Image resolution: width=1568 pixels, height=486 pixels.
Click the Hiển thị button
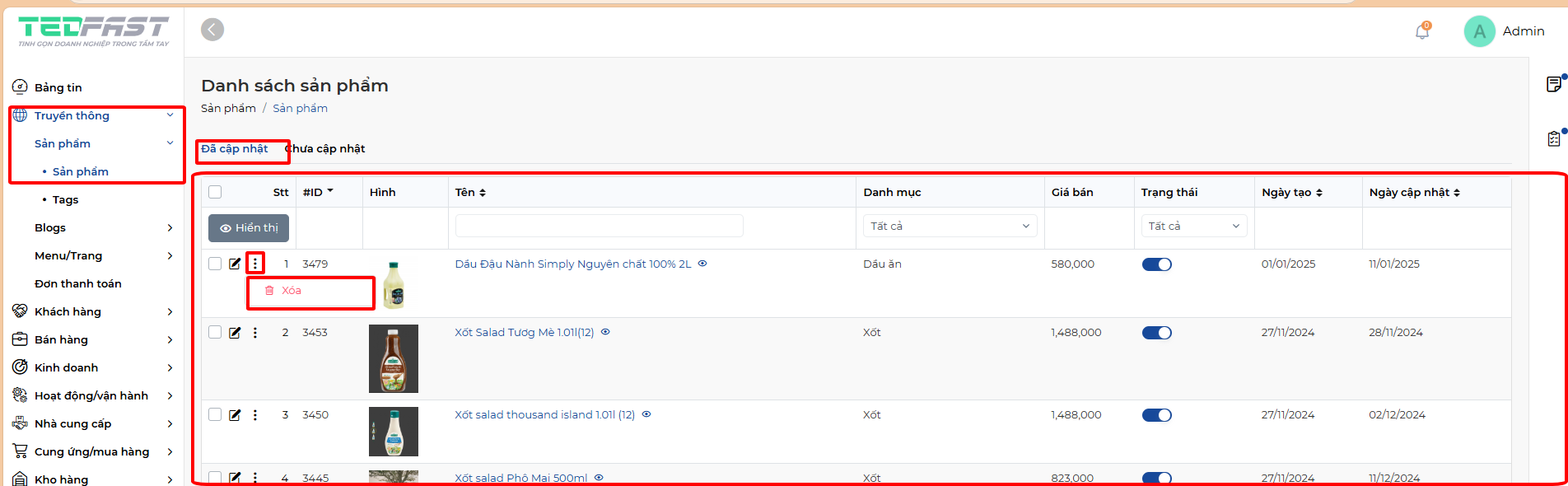point(249,228)
